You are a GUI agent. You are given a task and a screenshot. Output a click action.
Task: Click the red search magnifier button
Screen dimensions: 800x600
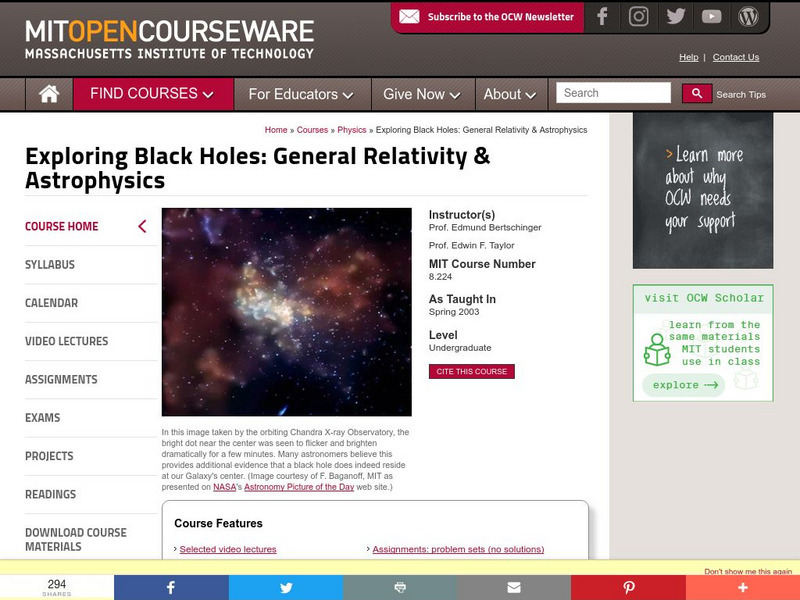pos(697,93)
